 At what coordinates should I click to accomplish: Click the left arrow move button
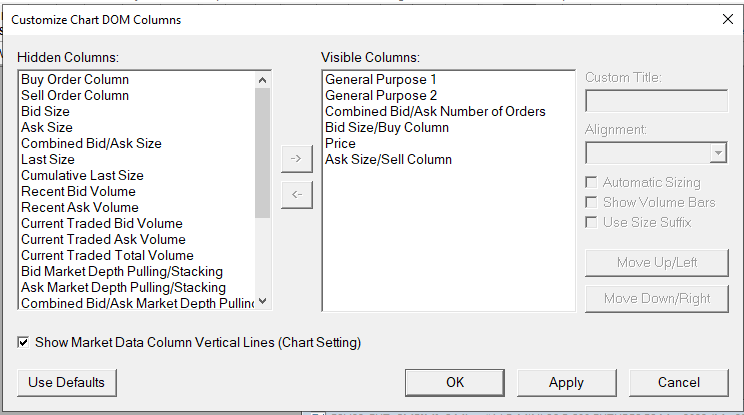pos(295,194)
